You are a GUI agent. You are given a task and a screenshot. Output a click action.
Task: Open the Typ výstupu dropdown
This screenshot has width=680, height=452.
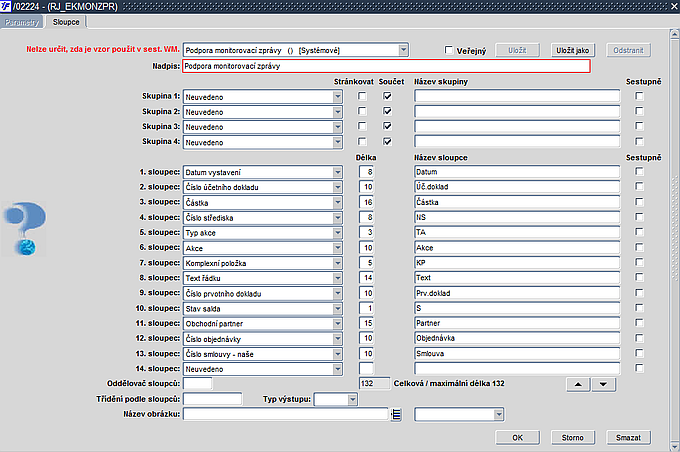tap(353, 399)
